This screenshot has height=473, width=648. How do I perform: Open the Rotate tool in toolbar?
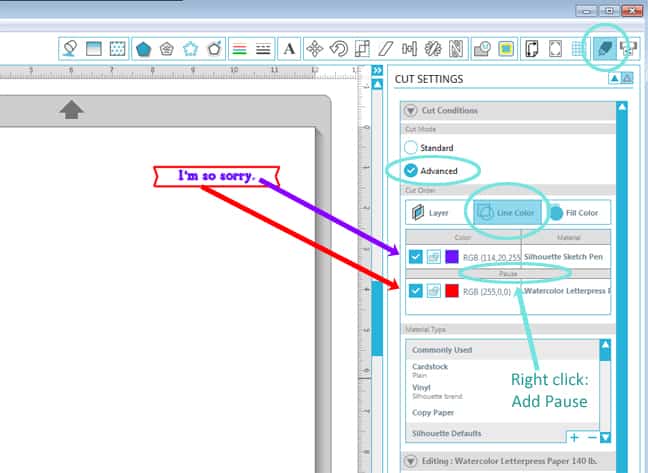point(339,48)
